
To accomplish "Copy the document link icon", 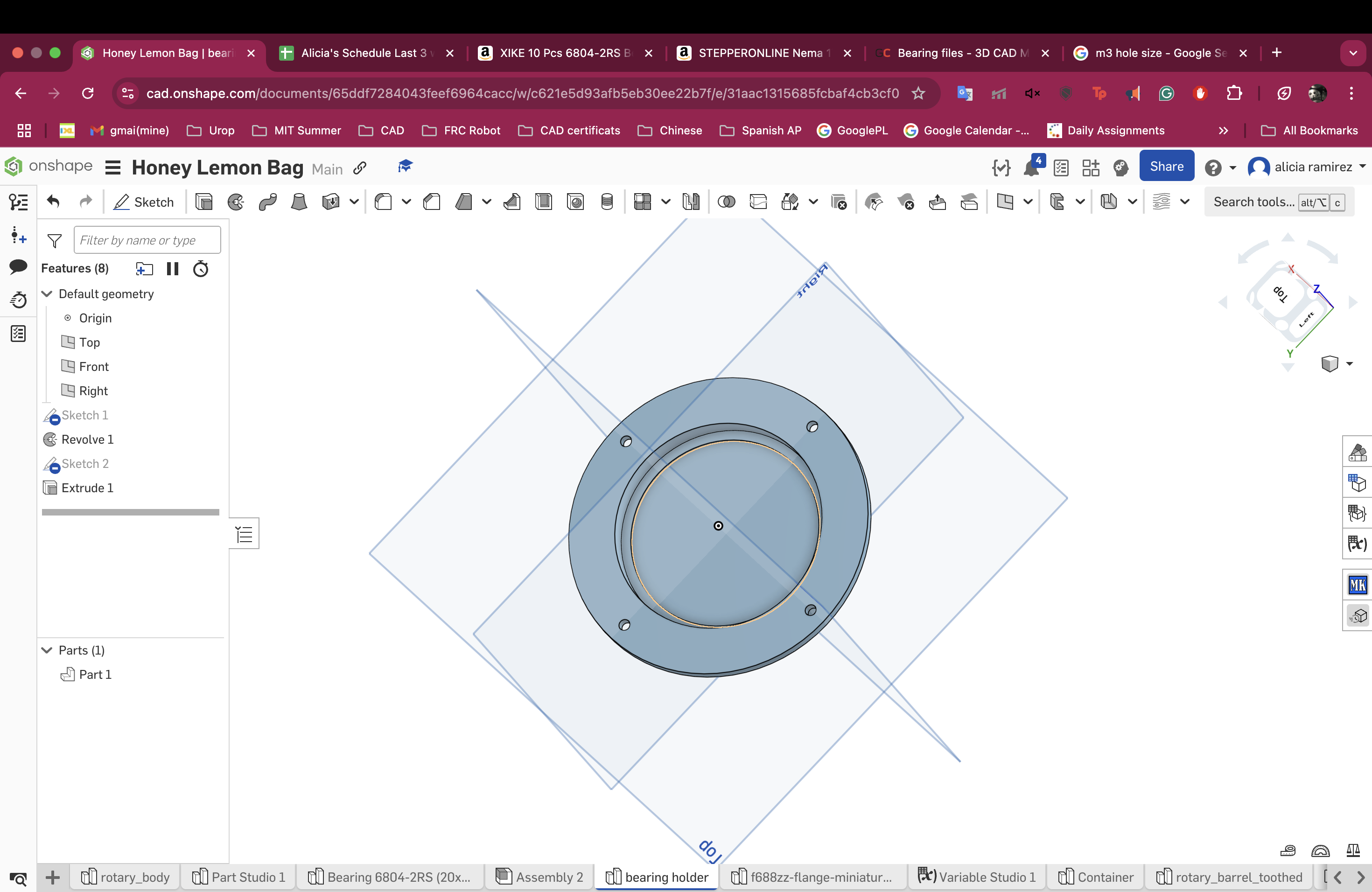I will (360, 167).
